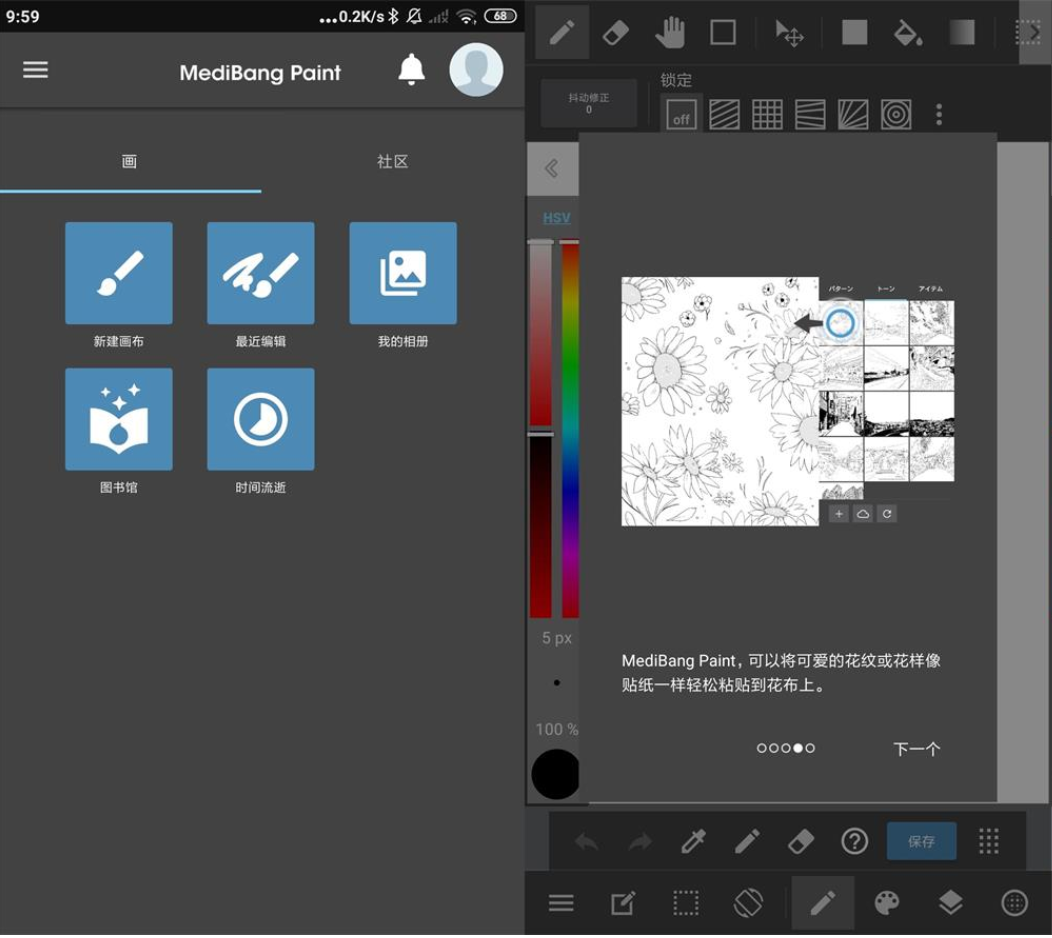This screenshot has height=938, width=1052.
Task: Select the eraser in shortcut bar
Action: click(x=801, y=841)
